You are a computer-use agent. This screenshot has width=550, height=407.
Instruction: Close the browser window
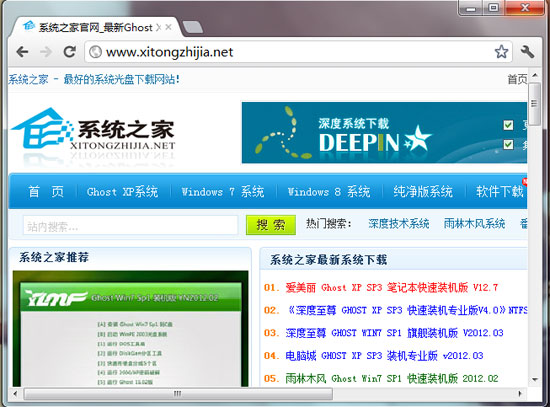525,8
